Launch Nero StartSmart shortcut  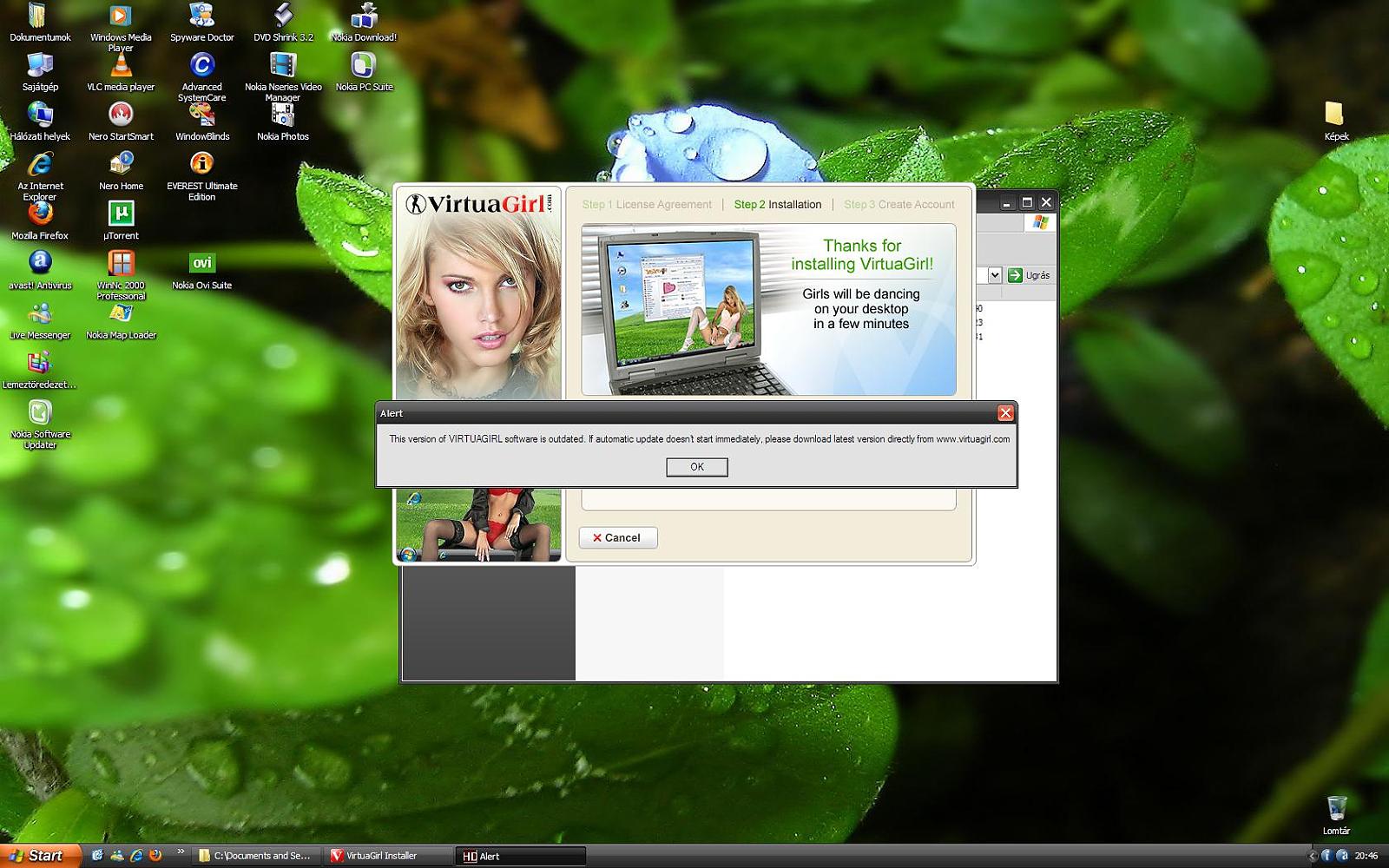click(121, 122)
